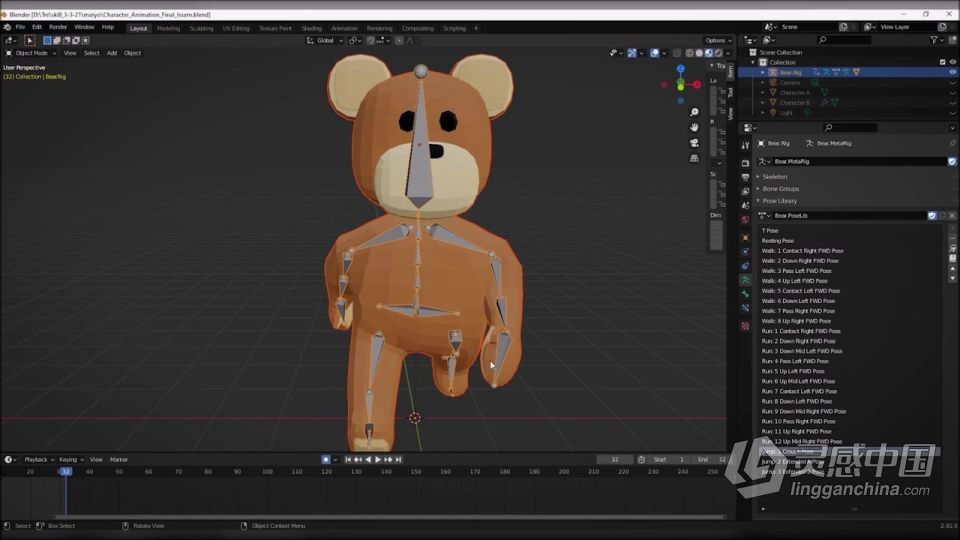Screen dimensions: 960x540
Task: Open Global transform orientation dropdown
Action: click(x=324, y=40)
